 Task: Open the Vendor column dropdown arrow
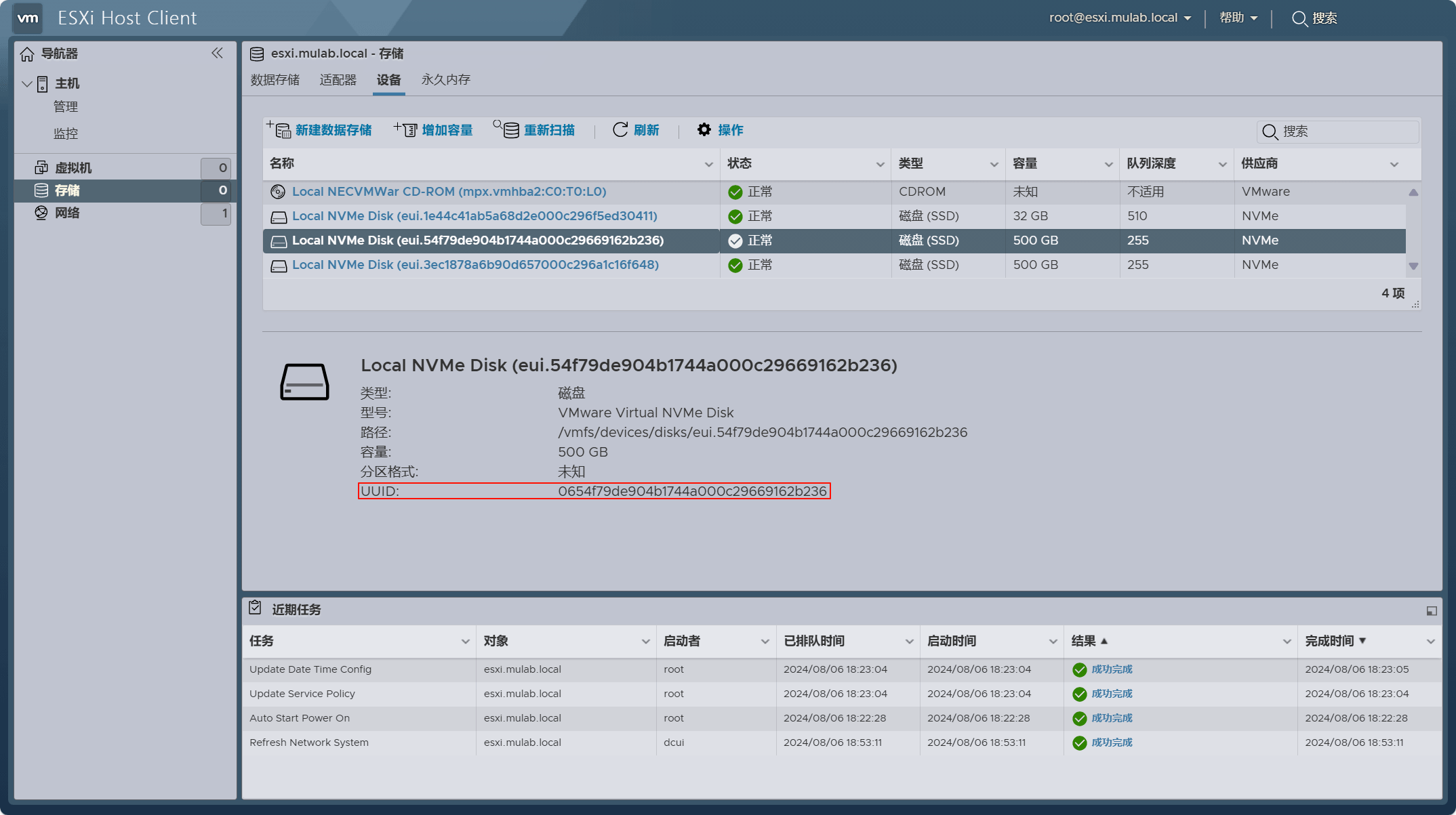(1394, 165)
